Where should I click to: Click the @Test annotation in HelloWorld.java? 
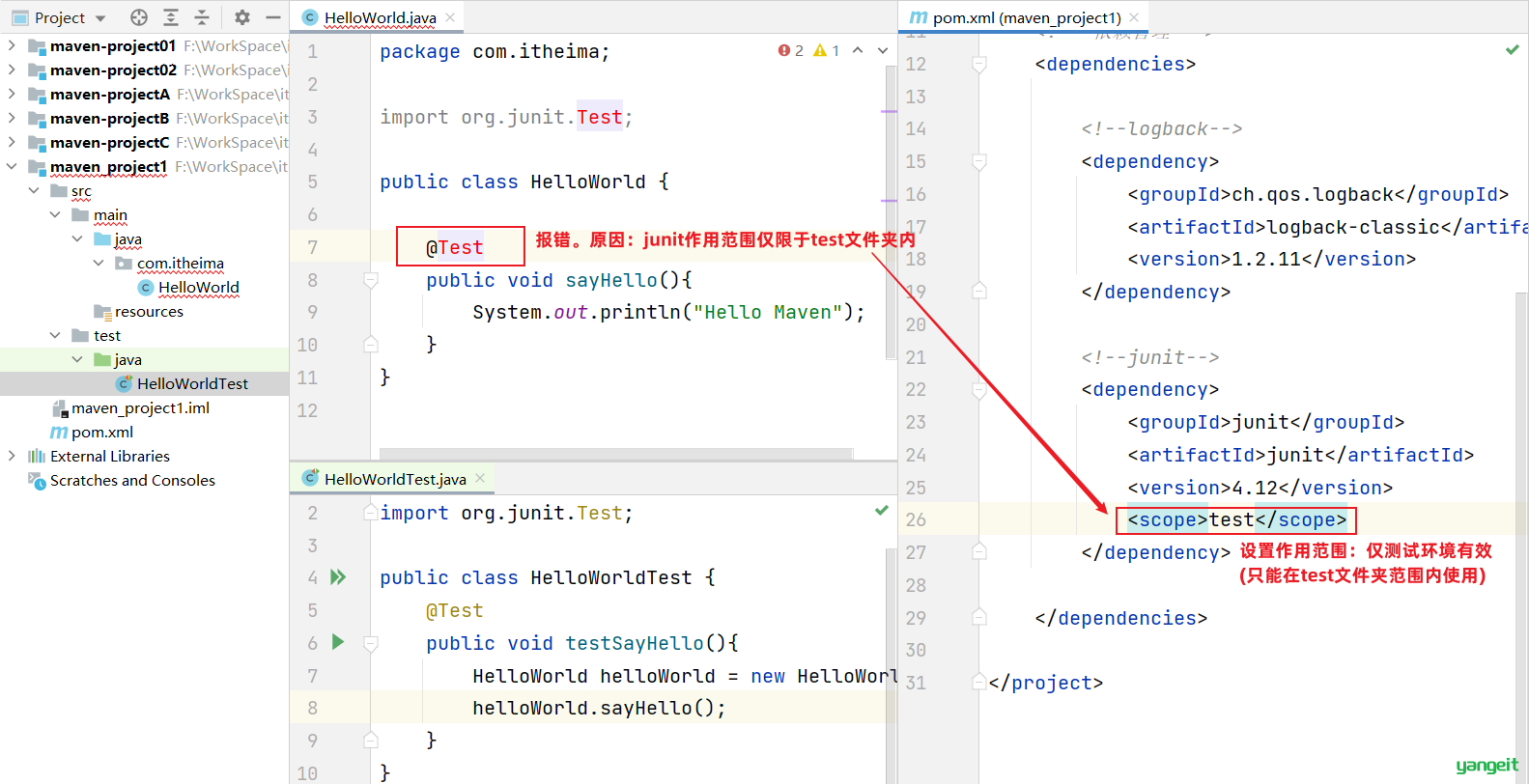455,247
